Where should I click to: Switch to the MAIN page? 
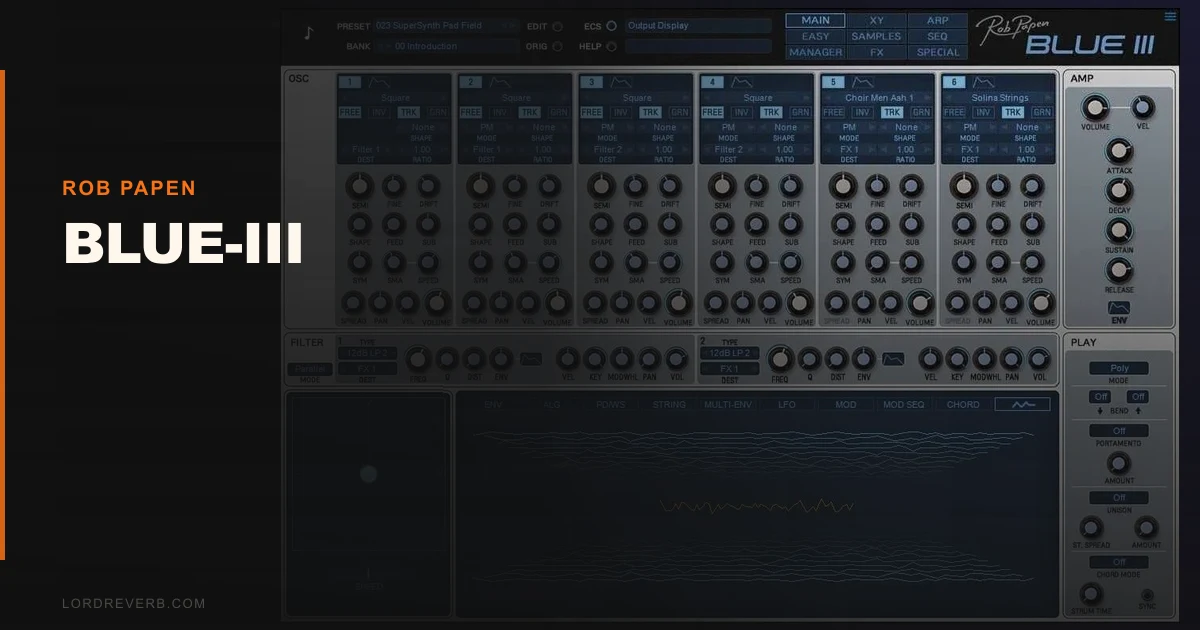click(x=815, y=20)
